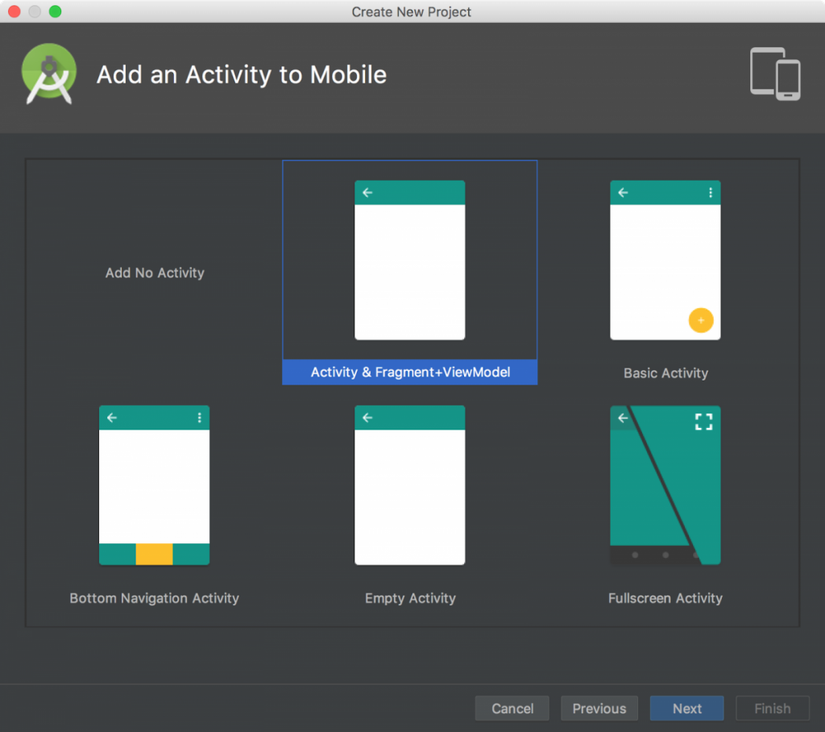The width and height of the screenshot is (825, 732).
Task: Proceed with the Next button
Action: coord(687,708)
